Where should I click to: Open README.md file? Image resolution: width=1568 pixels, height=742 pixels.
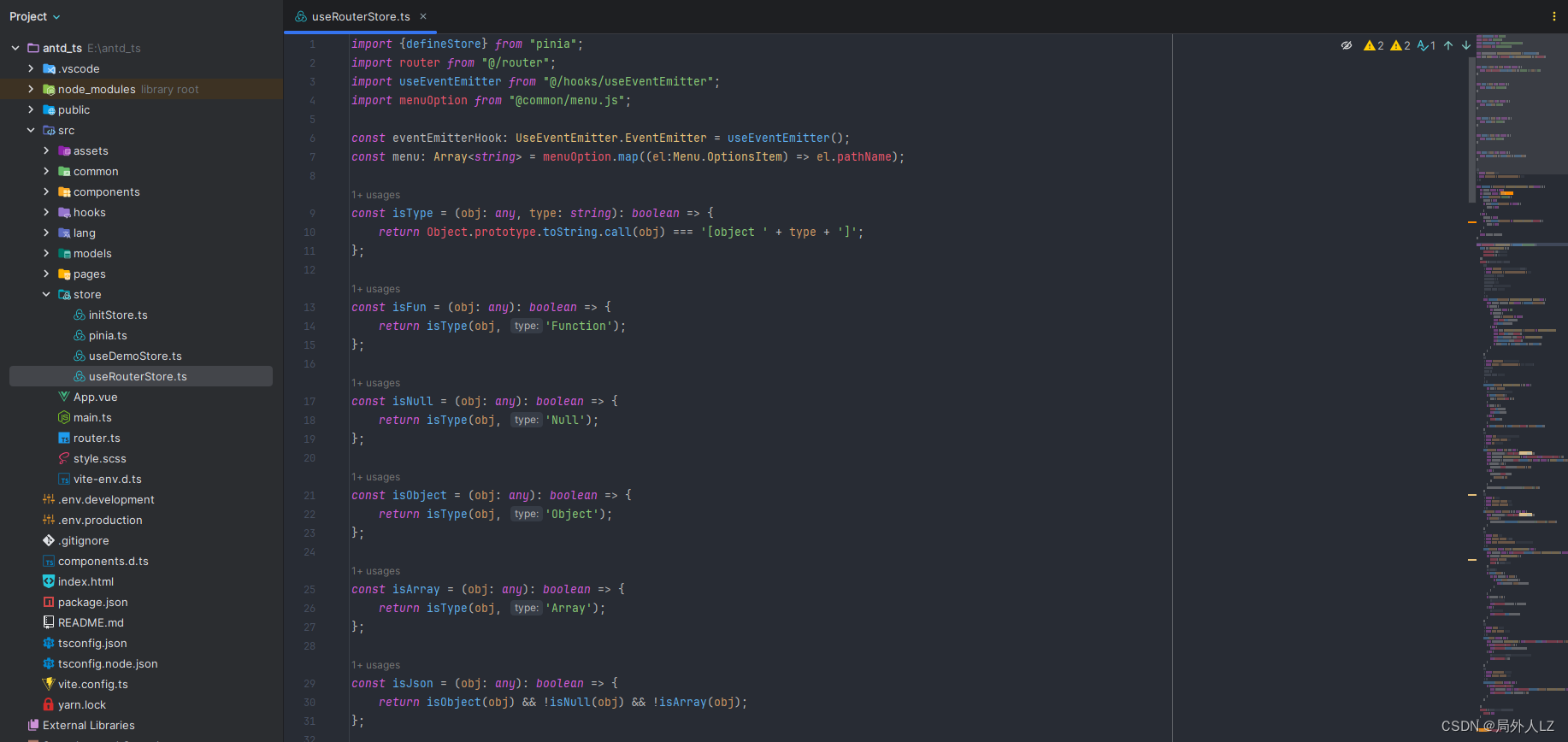point(91,622)
